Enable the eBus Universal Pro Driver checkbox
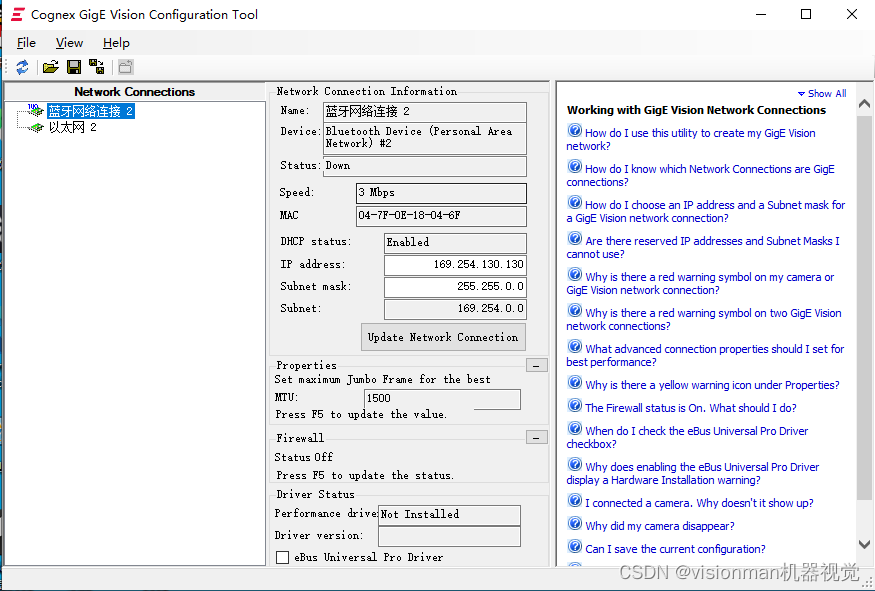The width and height of the screenshot is (875, 591). 283,557
